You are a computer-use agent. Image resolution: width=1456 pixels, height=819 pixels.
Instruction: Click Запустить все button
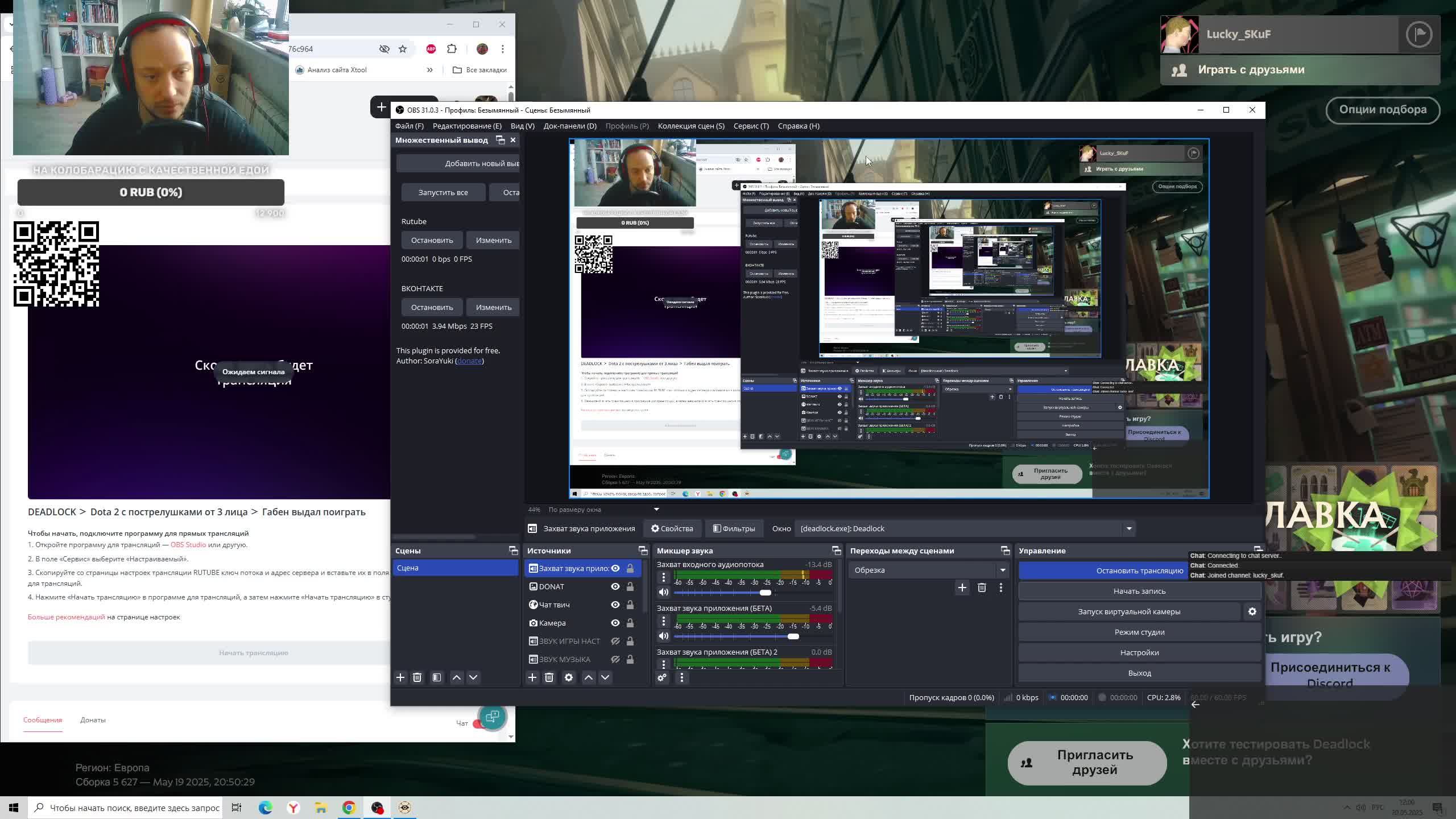[x=443, y=192]
